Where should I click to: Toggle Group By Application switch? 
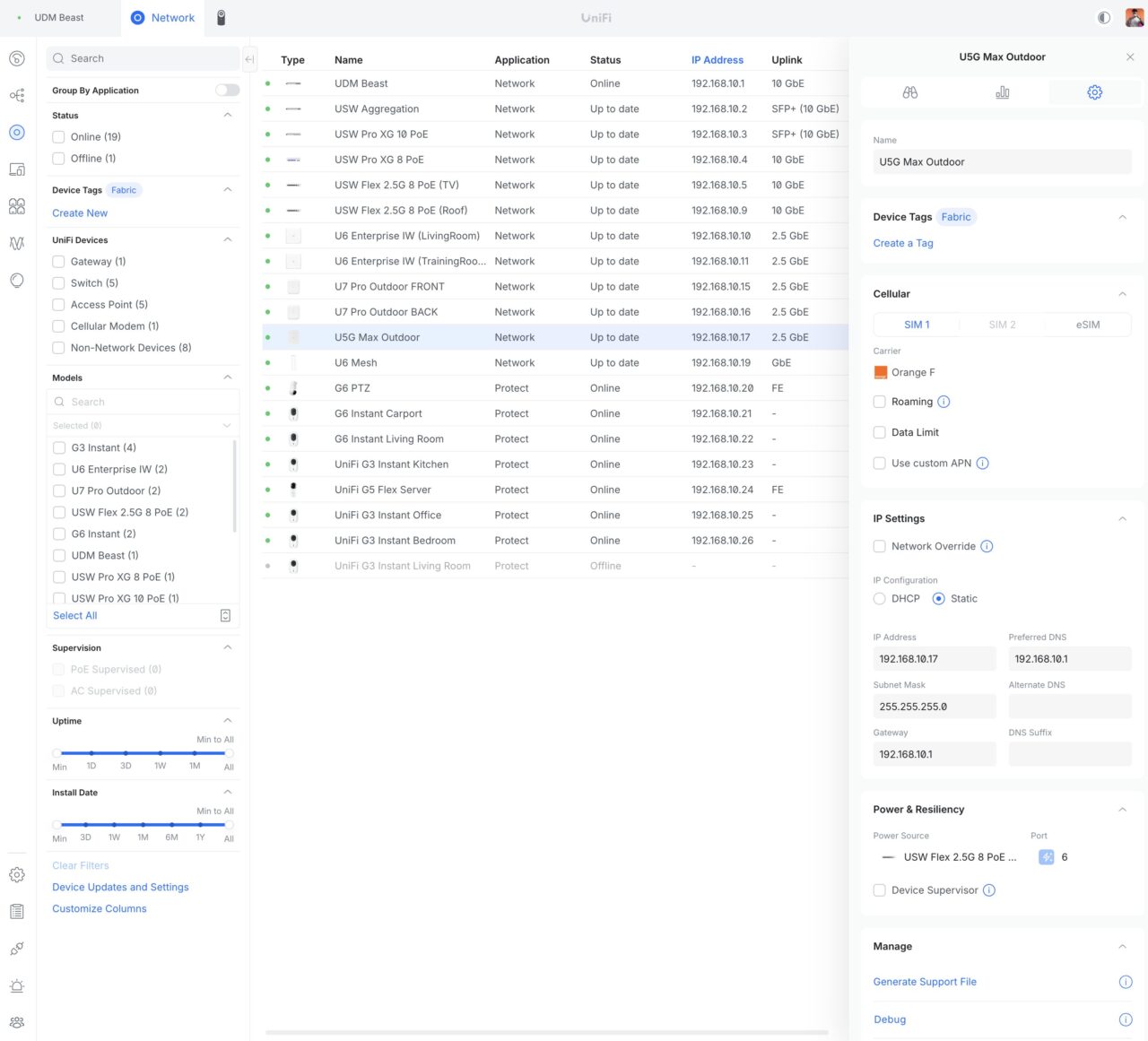click(x=228, y=90)
